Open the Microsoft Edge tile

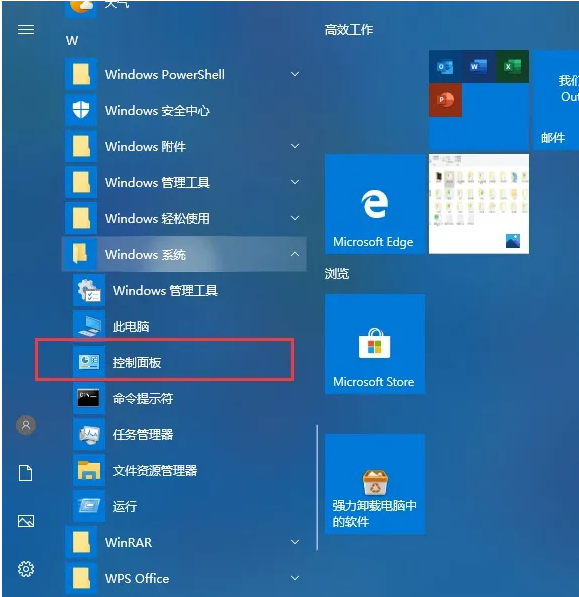click(x=375, y=204)
